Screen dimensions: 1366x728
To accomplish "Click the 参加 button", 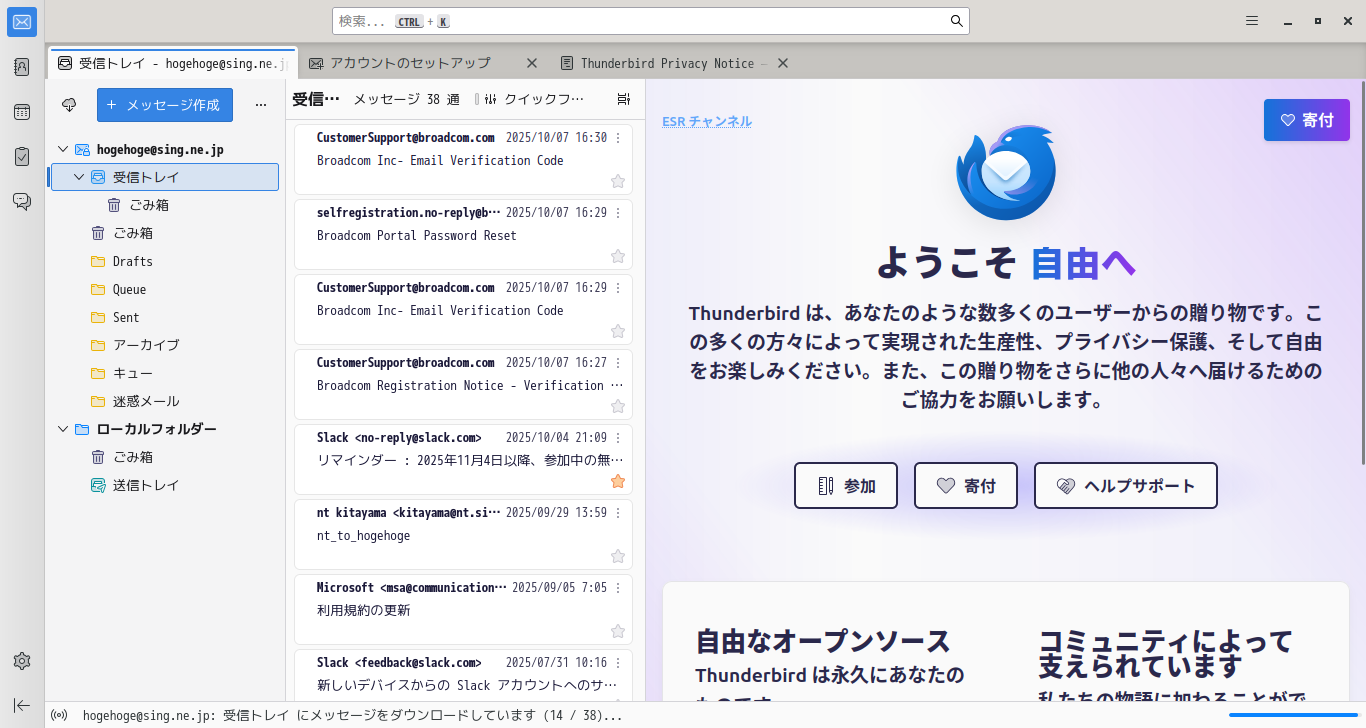I will click(x=846, y=486).
